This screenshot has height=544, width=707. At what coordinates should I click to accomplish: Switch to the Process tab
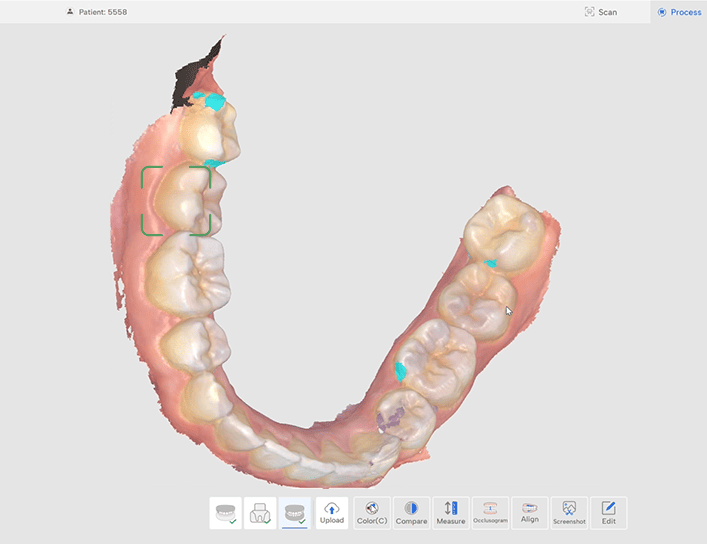tap(679, 12)
